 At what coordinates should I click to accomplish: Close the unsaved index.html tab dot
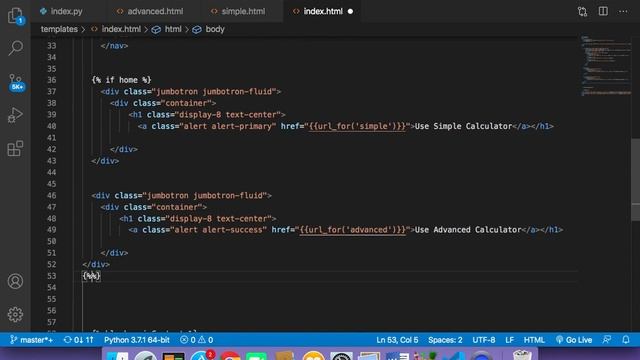tap(350, 11)
